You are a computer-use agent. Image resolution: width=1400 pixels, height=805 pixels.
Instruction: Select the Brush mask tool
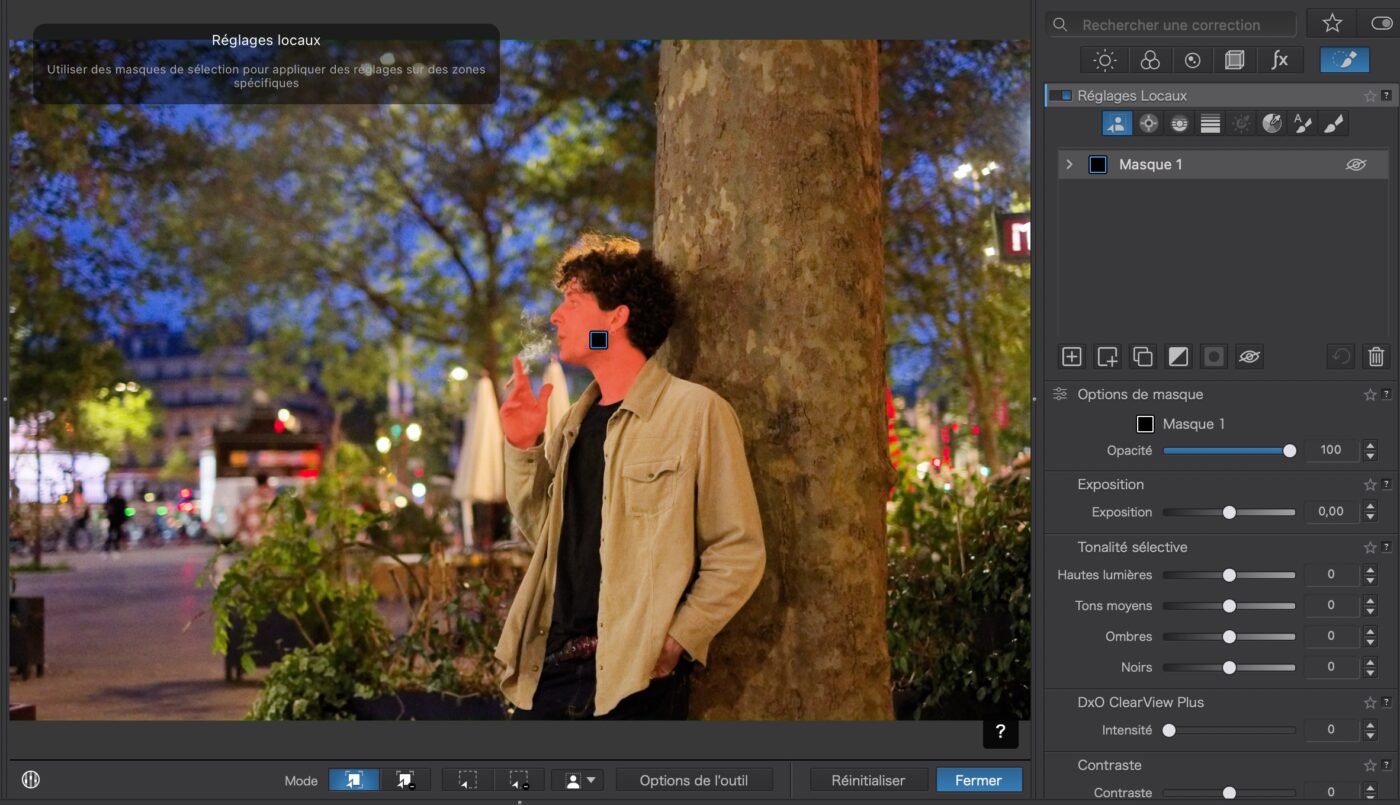1333,124
